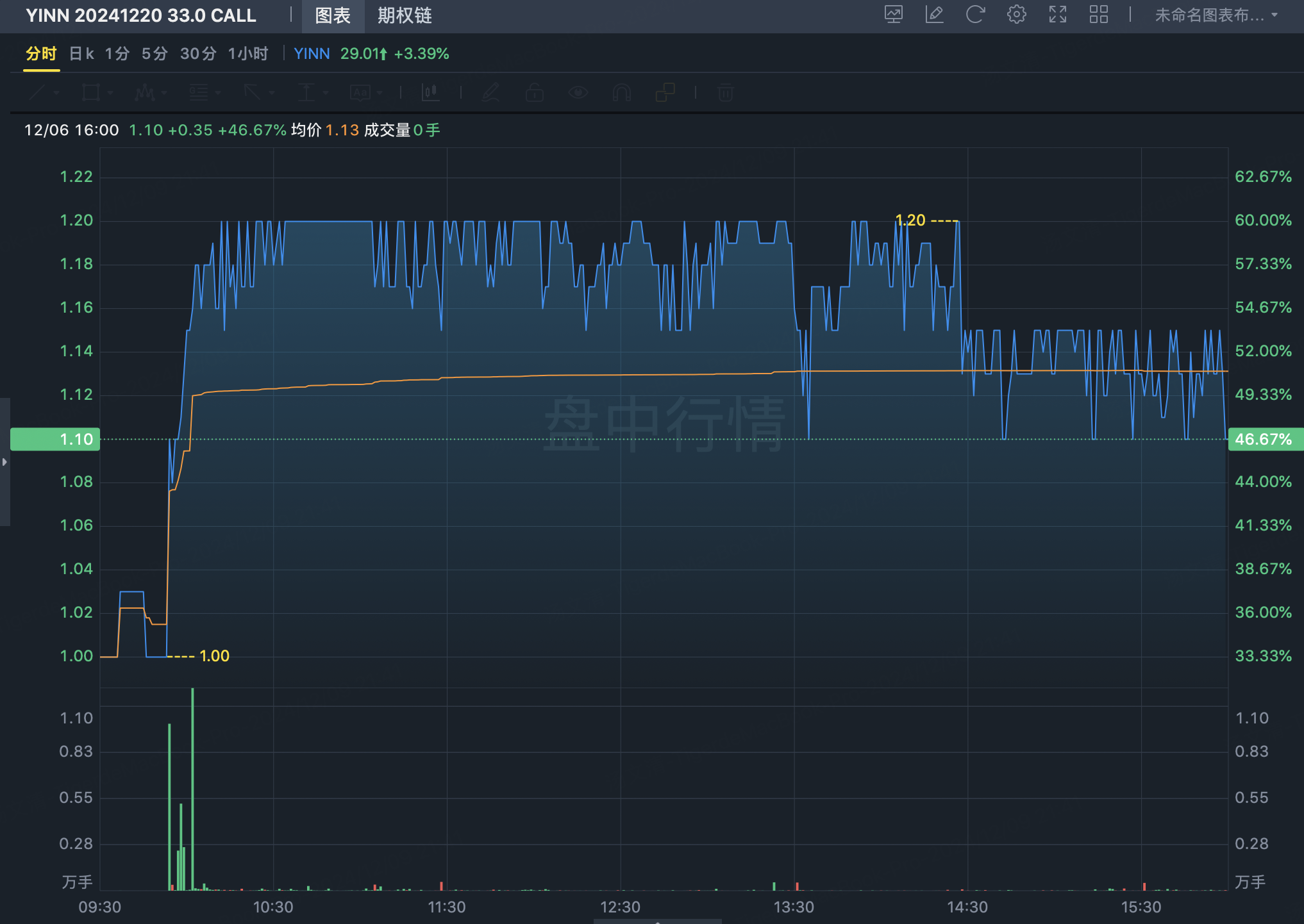Open chart settings gear icon
The height and width of the screenshot is (924, 1304).
[1016, 15]
